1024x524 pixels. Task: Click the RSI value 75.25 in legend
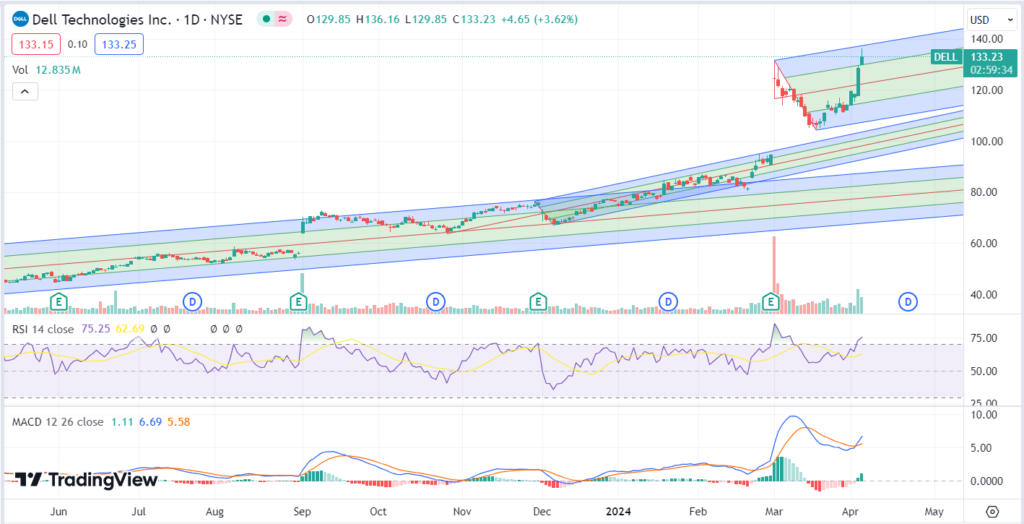95,329
